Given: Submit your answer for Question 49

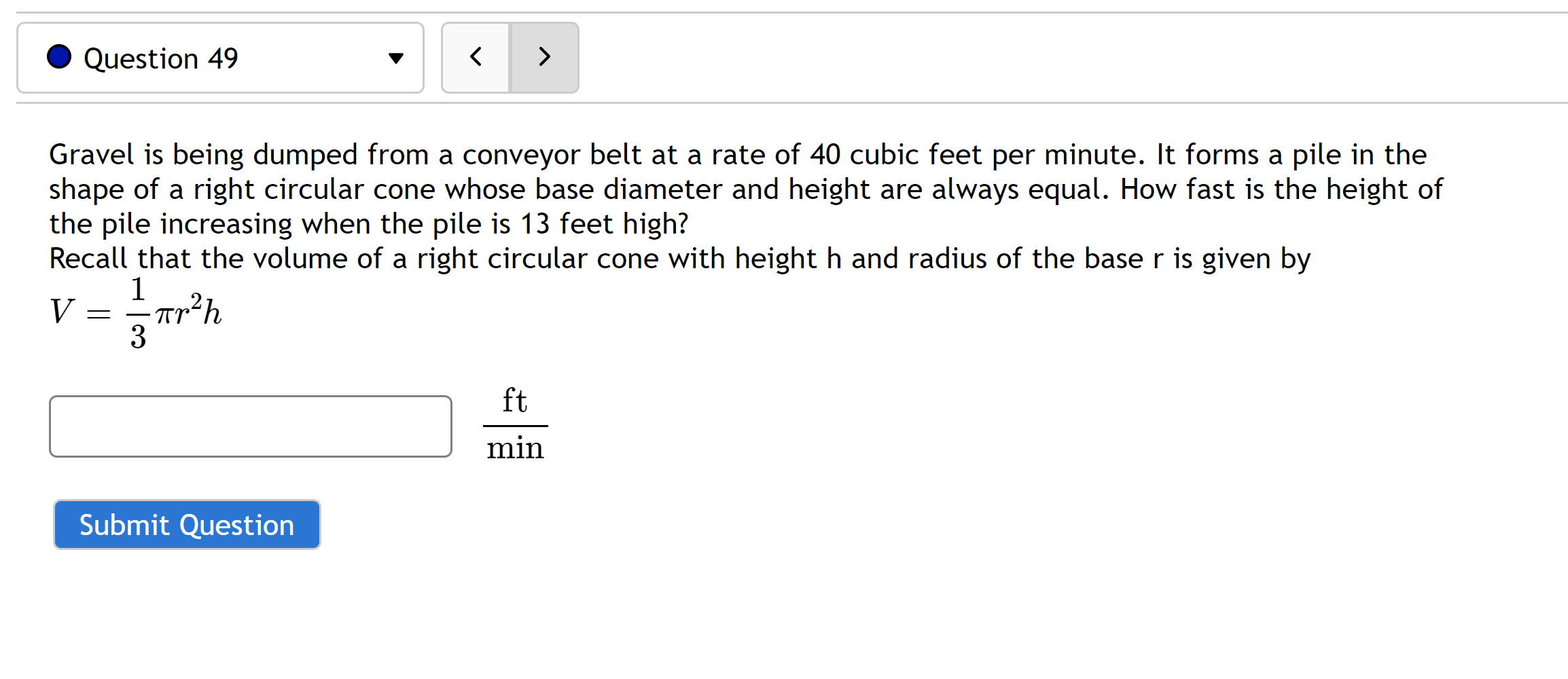Looking at the screenshot, I should (x=186, y=524).
